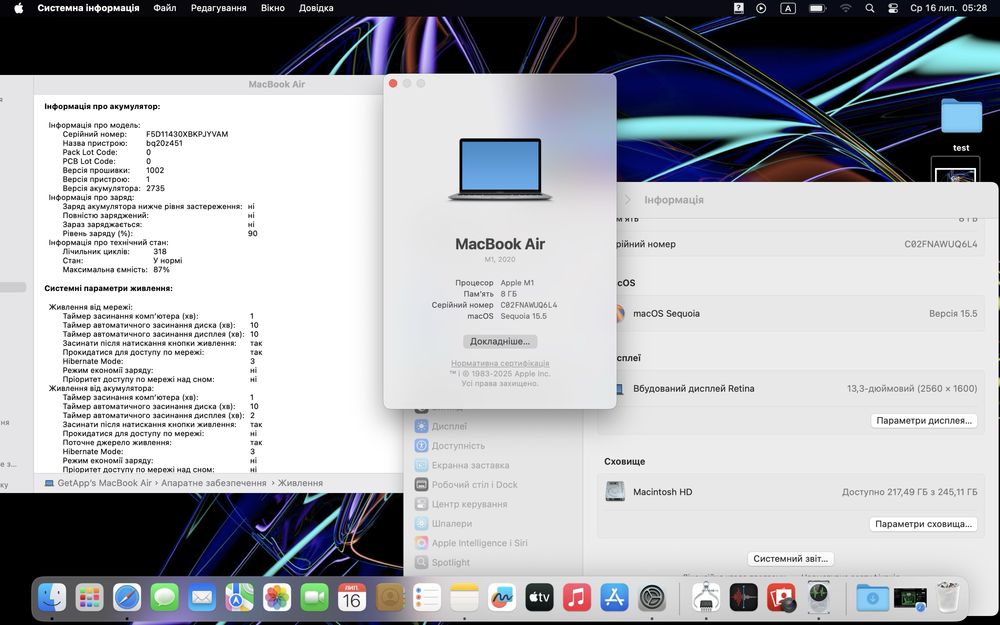Open Downloads folder in the Dock
1000x625 pixels.
point(872,598)
